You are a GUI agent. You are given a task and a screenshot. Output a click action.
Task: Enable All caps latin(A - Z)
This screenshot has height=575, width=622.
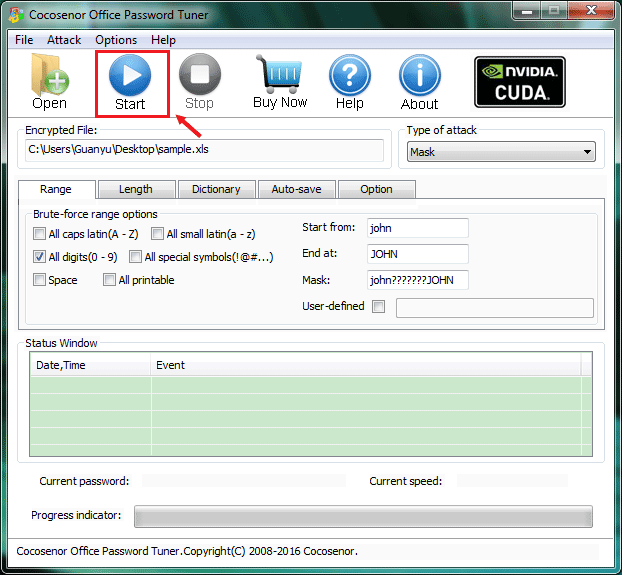coord(39,234)
